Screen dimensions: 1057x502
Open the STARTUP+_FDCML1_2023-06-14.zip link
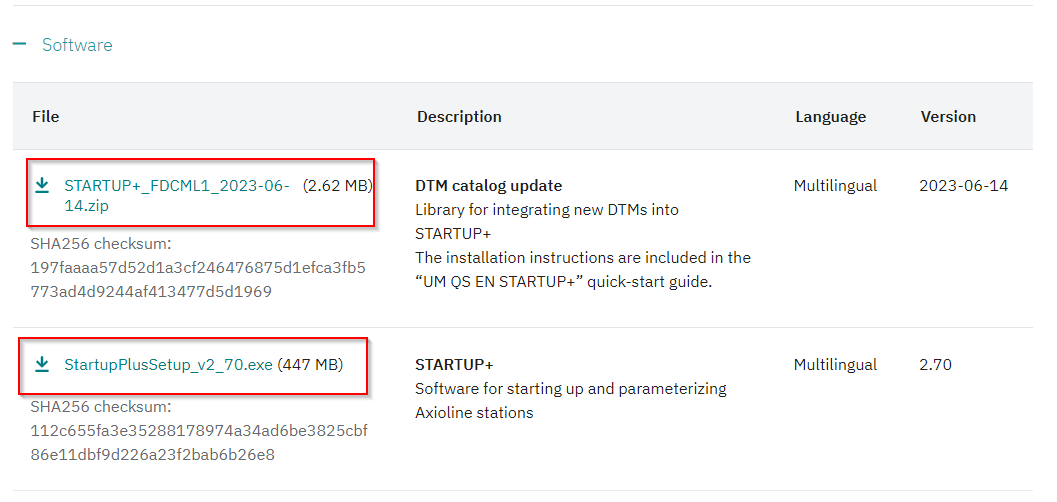point(177,195)
